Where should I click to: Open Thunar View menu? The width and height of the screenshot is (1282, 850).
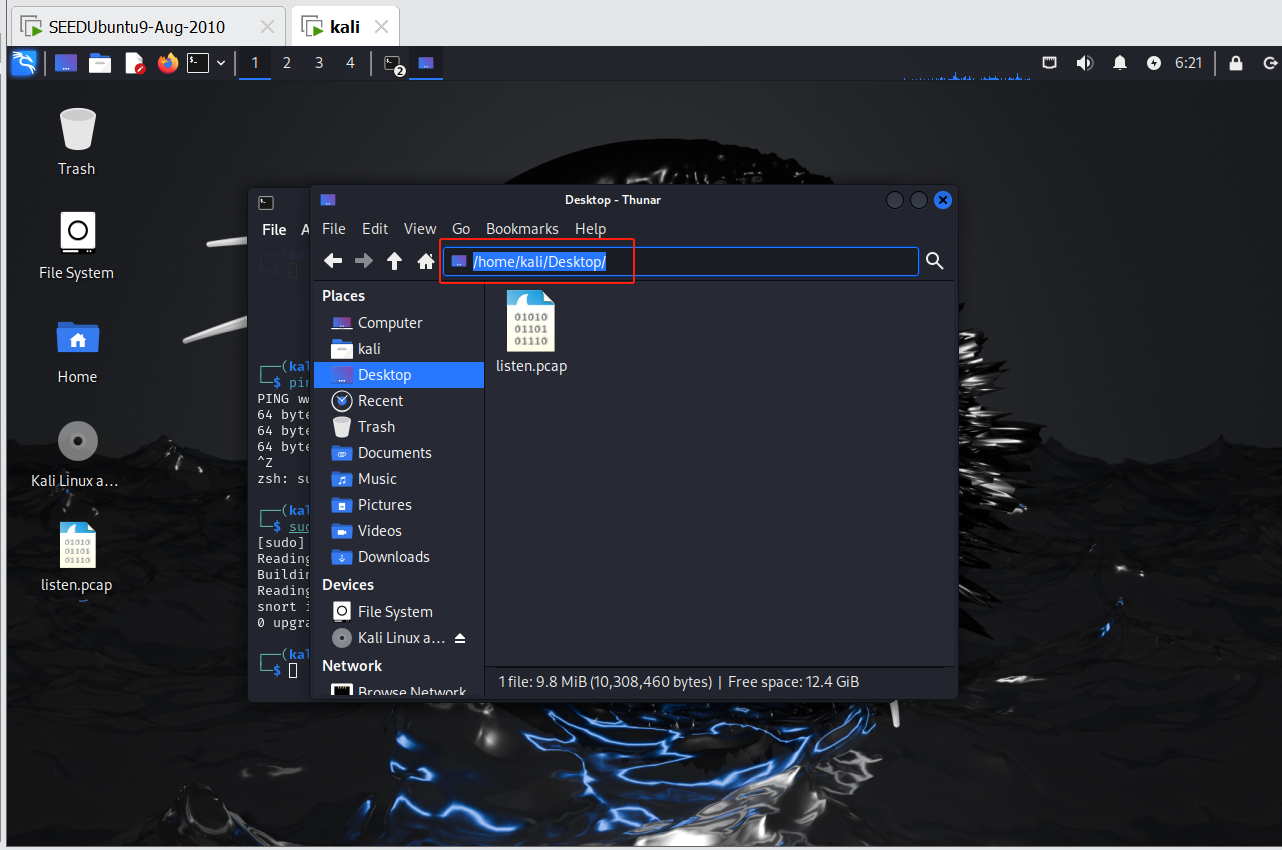[x=420, y=229]
